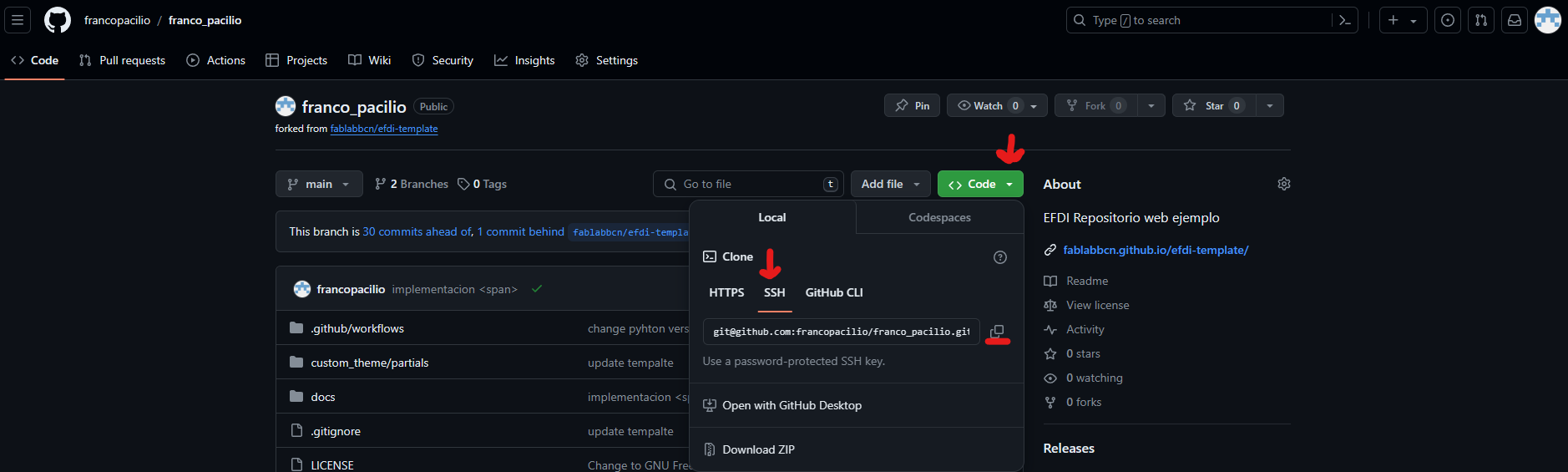Expand the Star lists arrow
This screenshot has width=1568, height=472.
[x=1270, y=105]
